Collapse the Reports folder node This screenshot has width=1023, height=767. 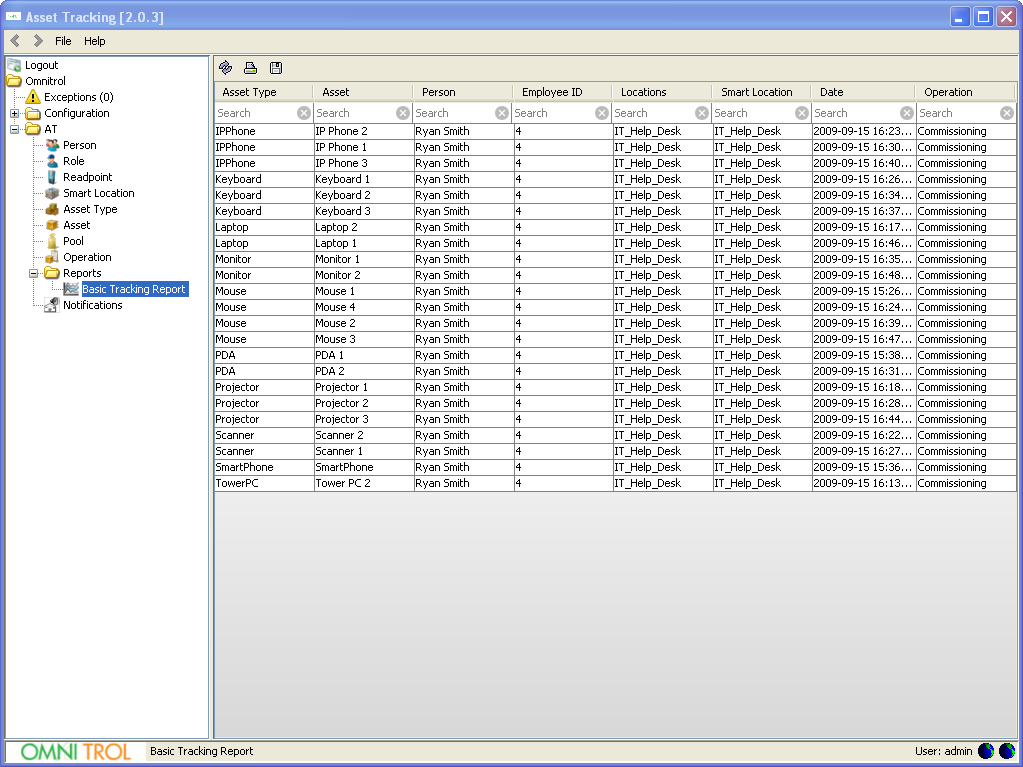click(34, 273)
